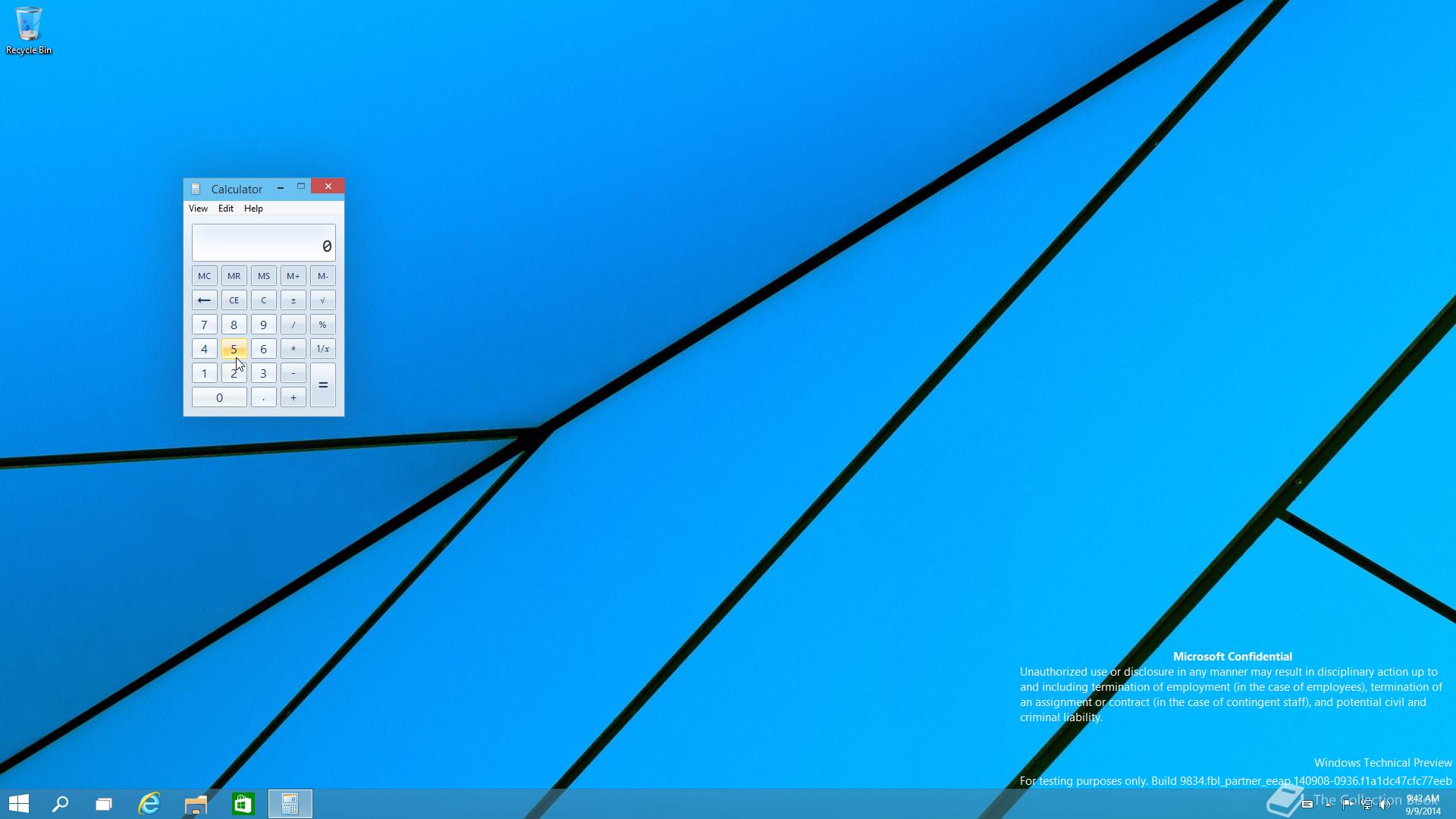This screenshot has width=1456, height=819.
Task: Click digit 0 on the calculator
Action: (x=219, y=397)
